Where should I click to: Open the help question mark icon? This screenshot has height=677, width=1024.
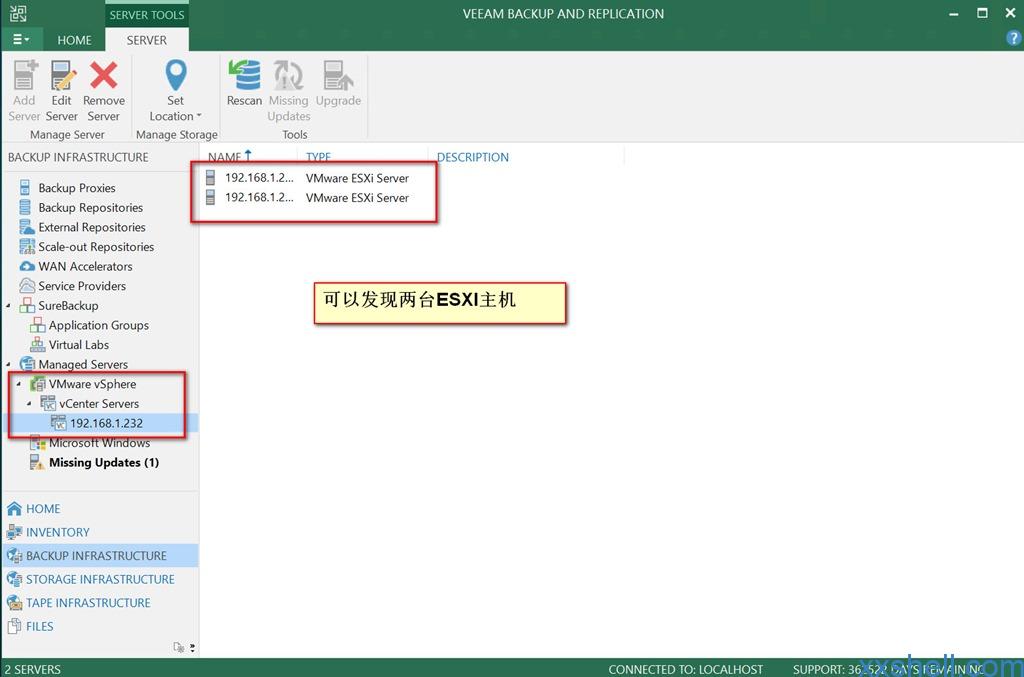tap(1013, 39)
